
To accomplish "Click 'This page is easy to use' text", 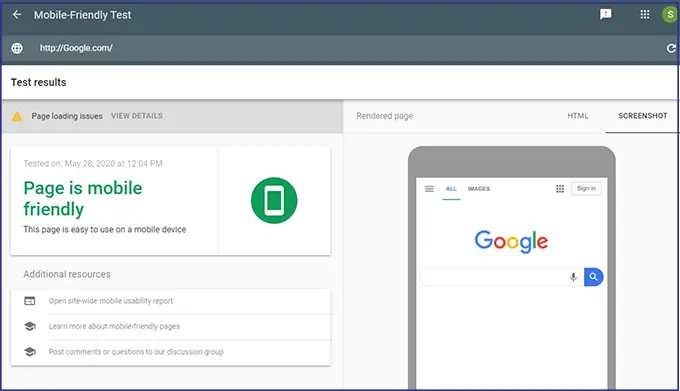I will pyautogui.click(x=105, y=229).
